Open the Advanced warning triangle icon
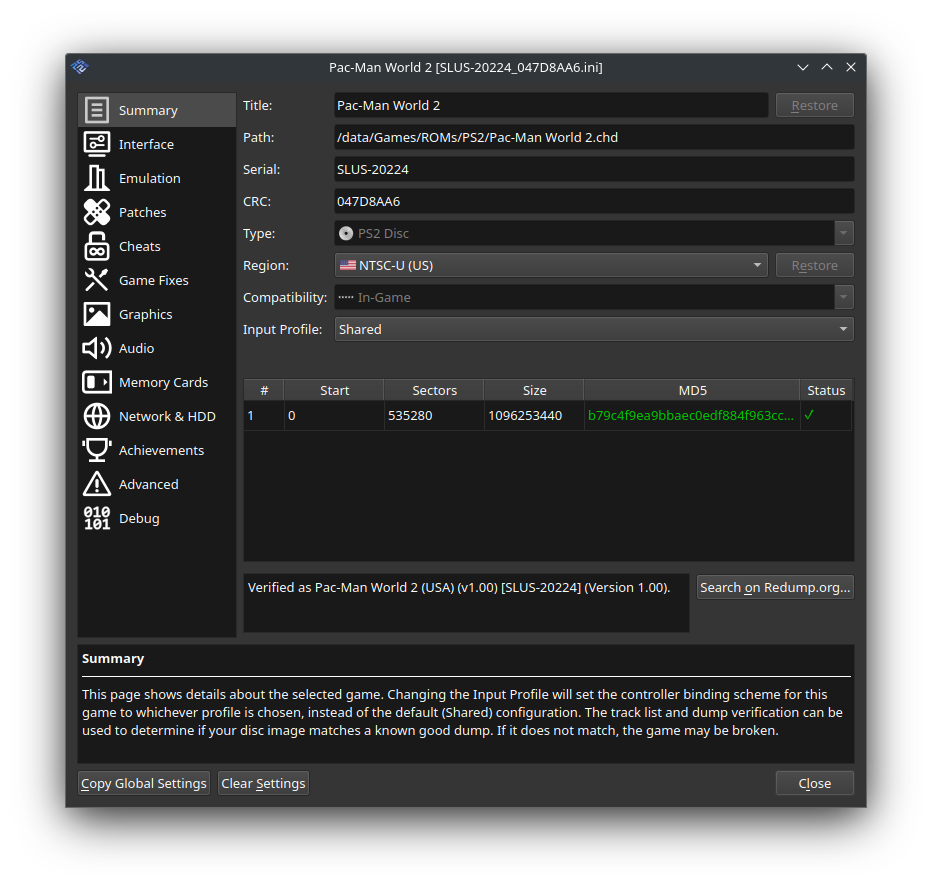933x886 pixels. click(x=97, y=484)
